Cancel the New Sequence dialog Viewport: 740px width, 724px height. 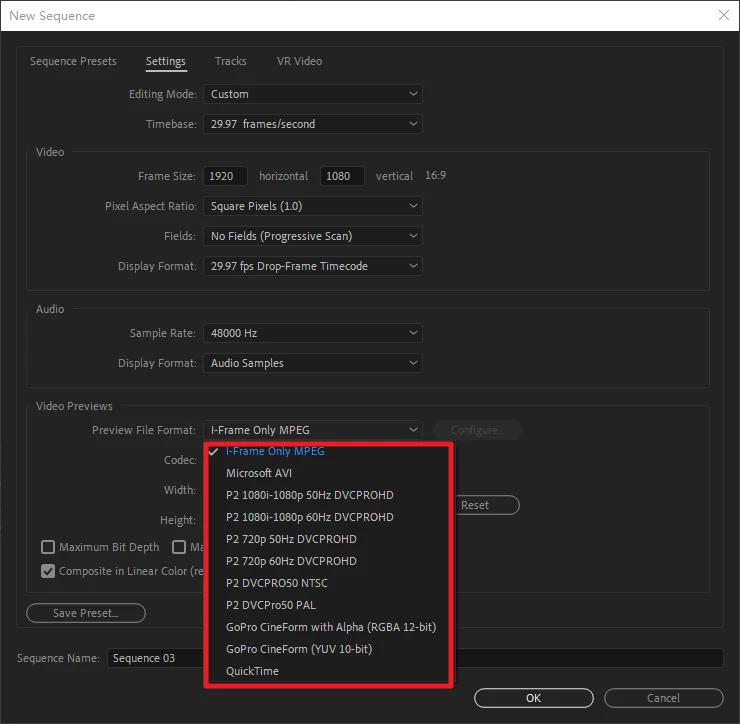(x=664, y=698)
